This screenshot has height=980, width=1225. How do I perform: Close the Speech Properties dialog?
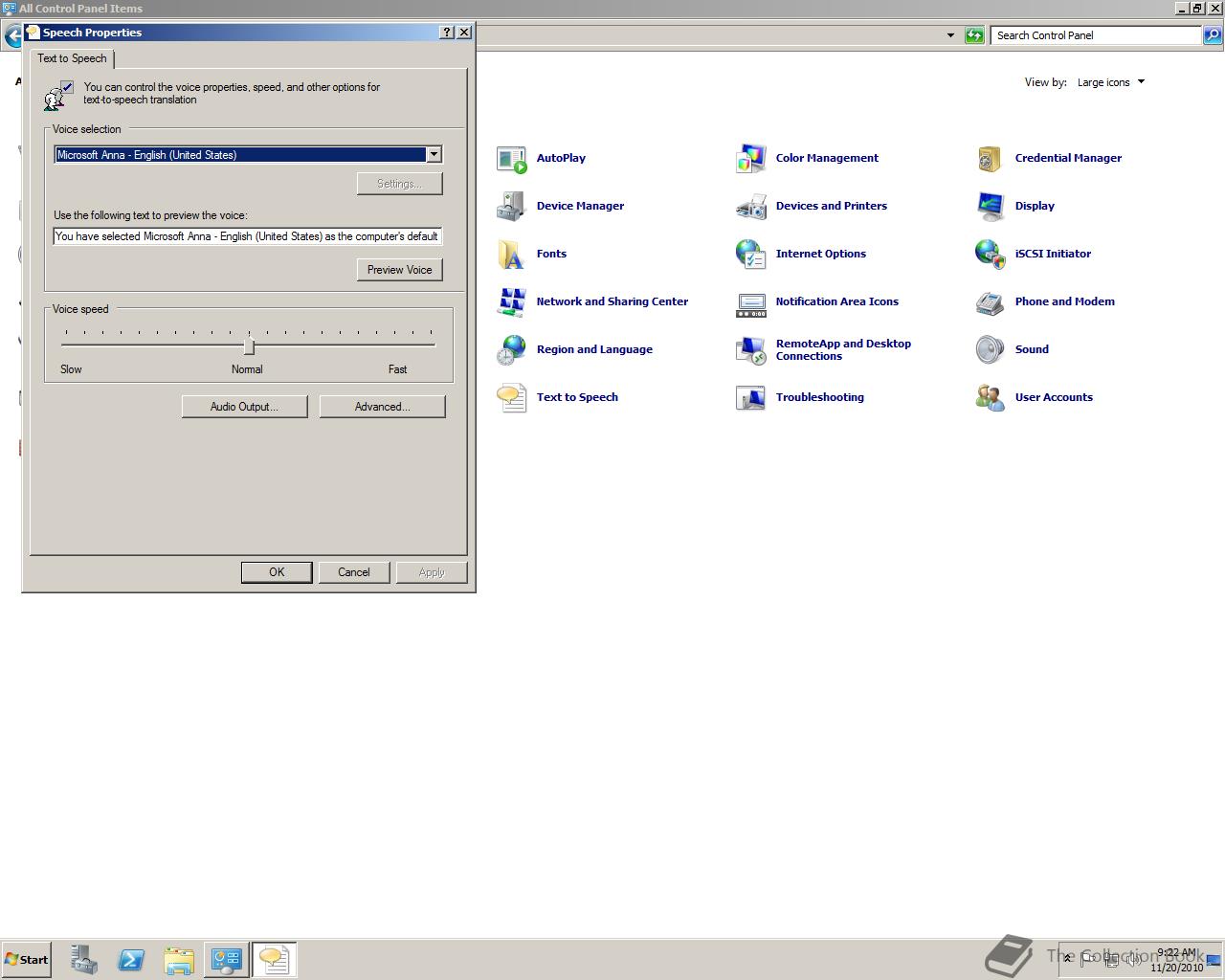pyautogui.click(x=464, y=32)
